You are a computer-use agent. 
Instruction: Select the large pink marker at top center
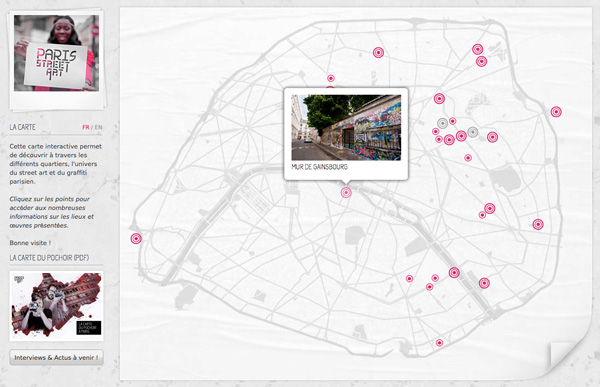pyautogui.click(x=378, y=52)
